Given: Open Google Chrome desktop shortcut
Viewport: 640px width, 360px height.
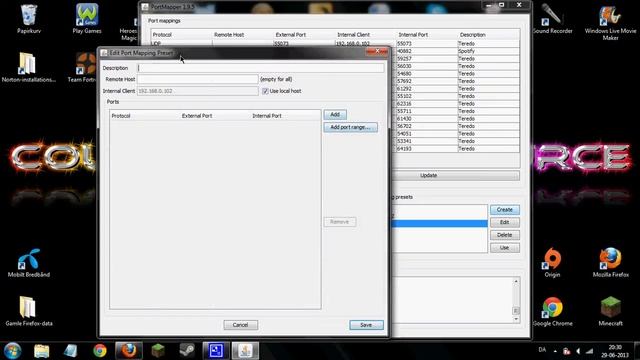Looking at the screenshot, I should click(552, 311).
